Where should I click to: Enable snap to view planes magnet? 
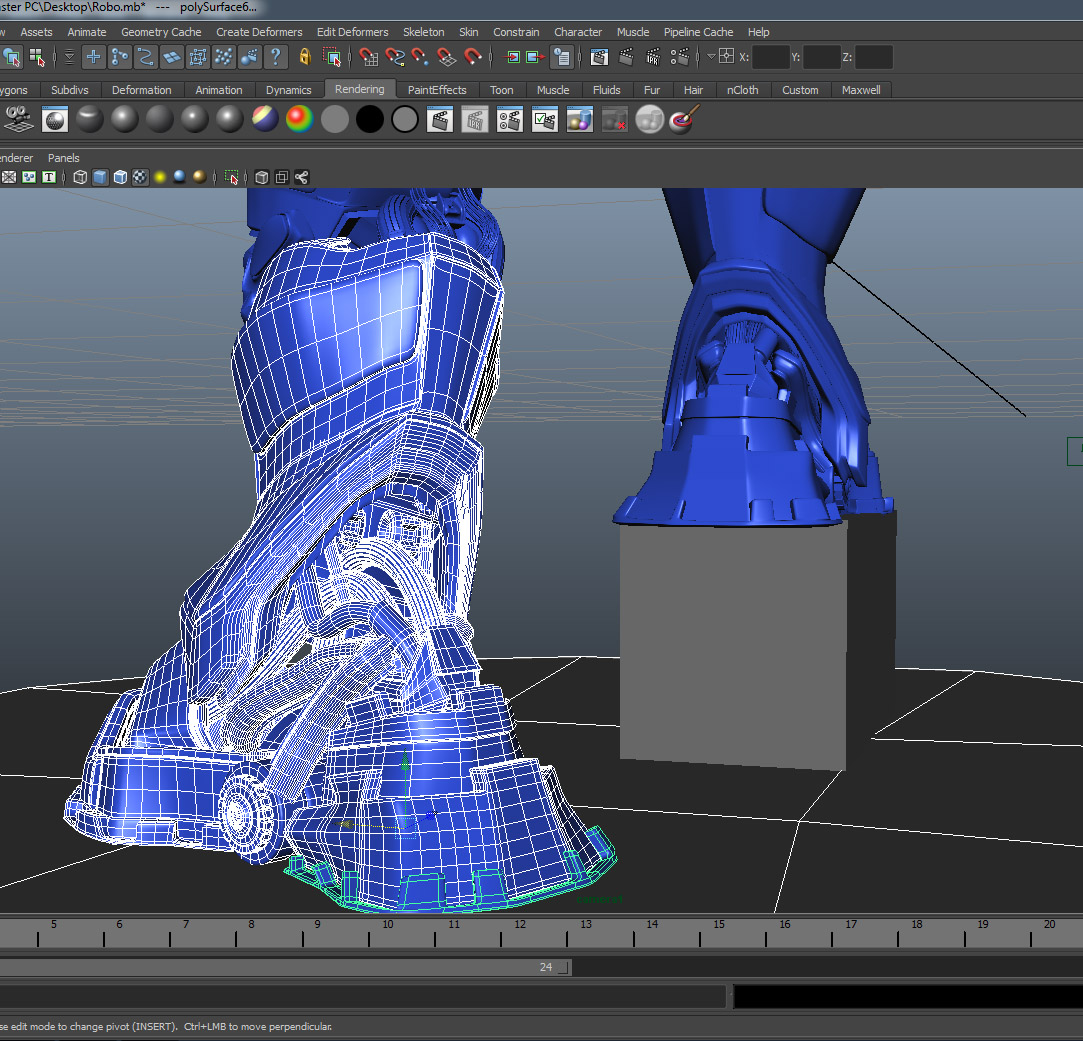[447, 57]
